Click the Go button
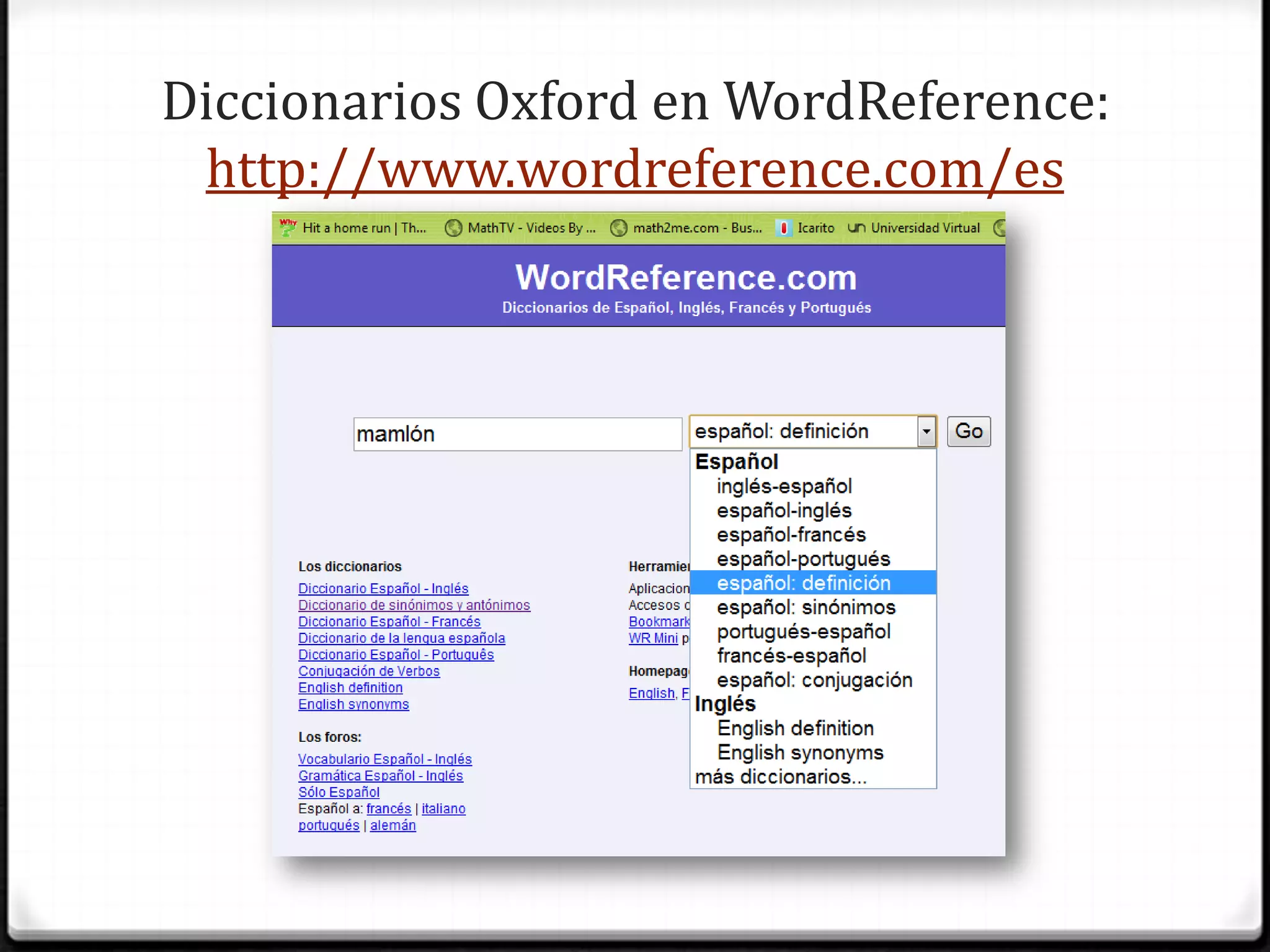The height and width of the screenshot is (952, 1270). (969, 431)
